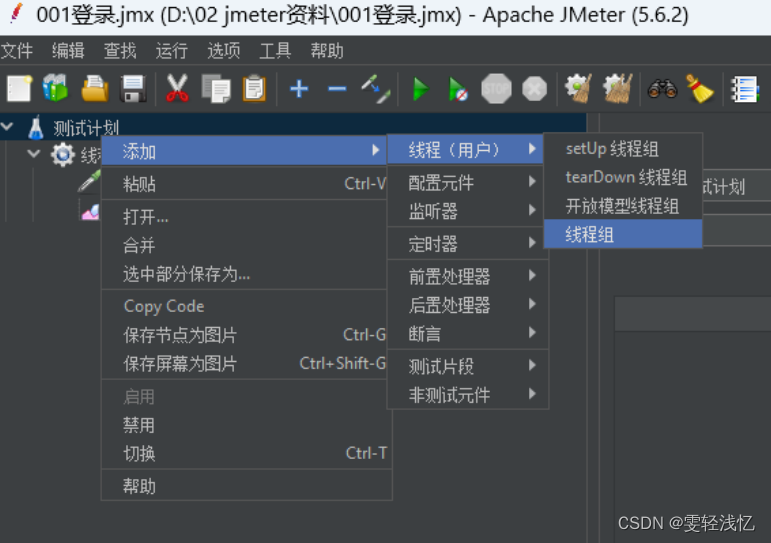The width and height of the screenshot is (771, 543).
Task: Expand the 定时器 submenu
Action: point(468,243)
